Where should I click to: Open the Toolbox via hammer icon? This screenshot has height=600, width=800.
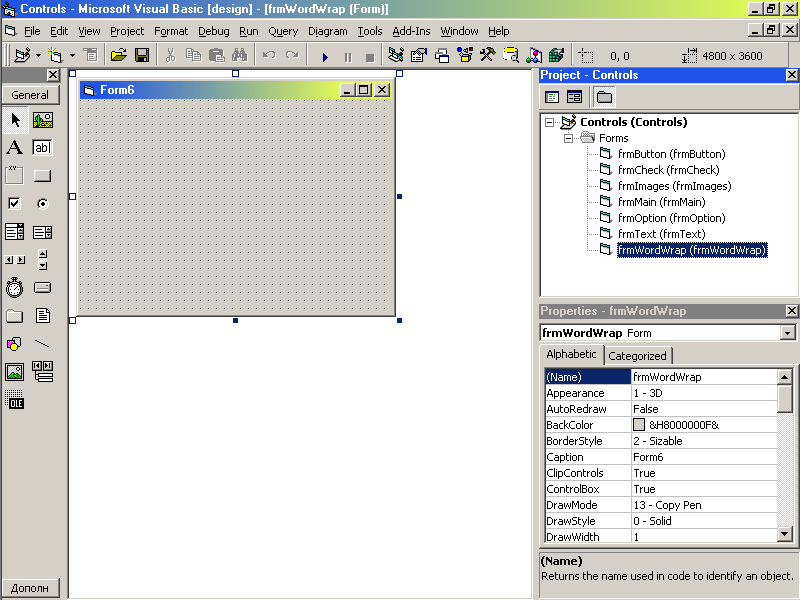coord(488,55)
